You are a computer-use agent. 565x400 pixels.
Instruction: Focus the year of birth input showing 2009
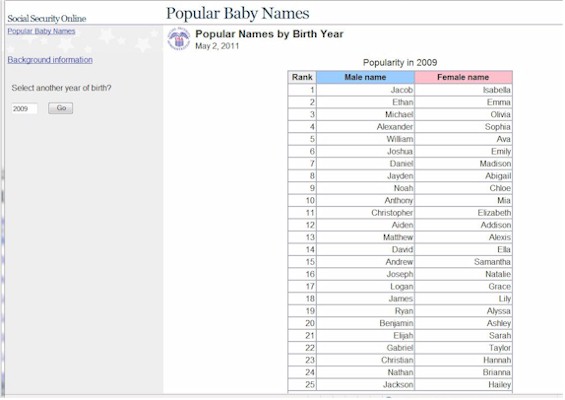(24, 108)
